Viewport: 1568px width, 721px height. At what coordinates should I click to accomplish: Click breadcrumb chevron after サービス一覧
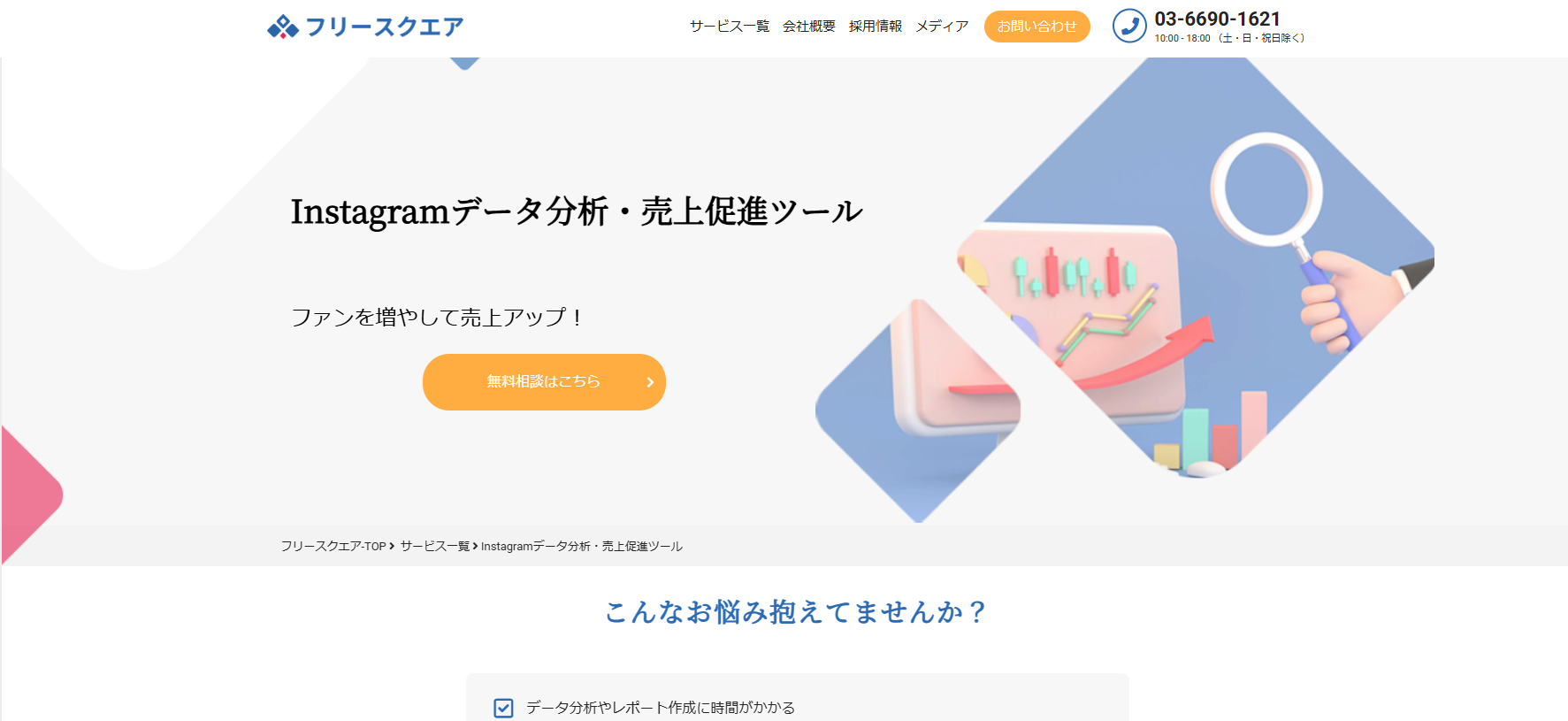(x=475, y=547)
